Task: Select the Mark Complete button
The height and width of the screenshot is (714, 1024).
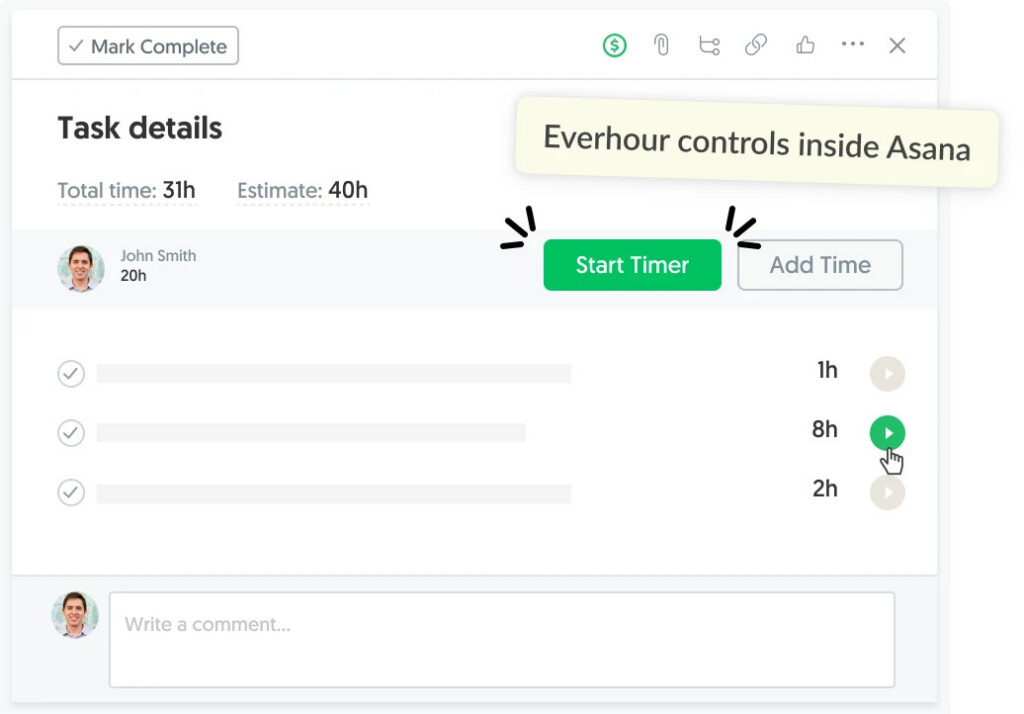Action: pos(147,45)
